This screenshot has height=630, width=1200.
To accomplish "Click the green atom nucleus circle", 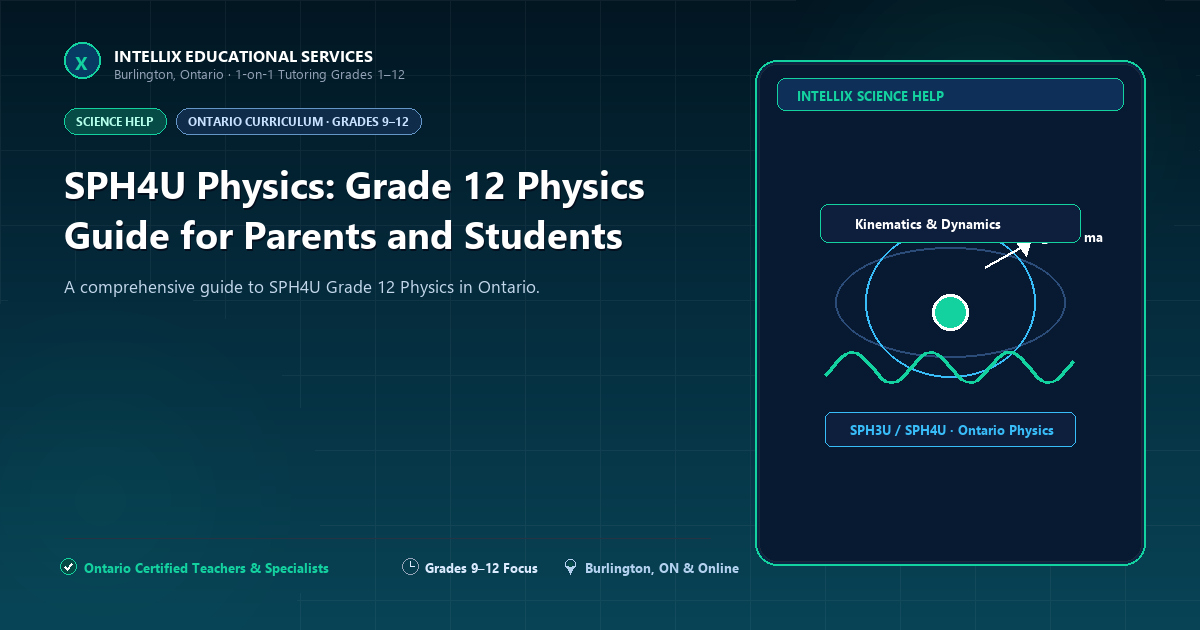I will [x=950, y=313].
